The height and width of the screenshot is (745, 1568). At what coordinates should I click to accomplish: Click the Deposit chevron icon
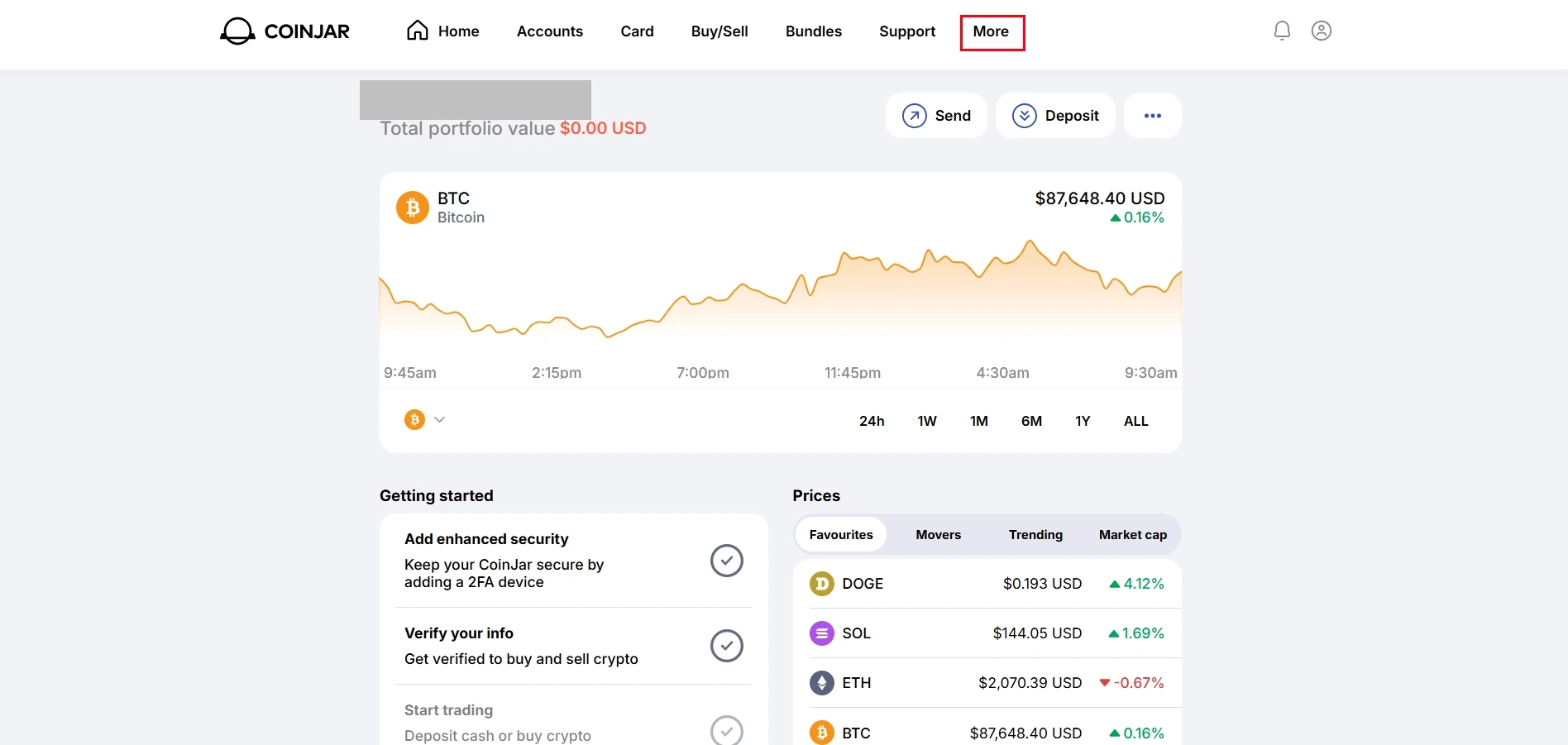1025,116
